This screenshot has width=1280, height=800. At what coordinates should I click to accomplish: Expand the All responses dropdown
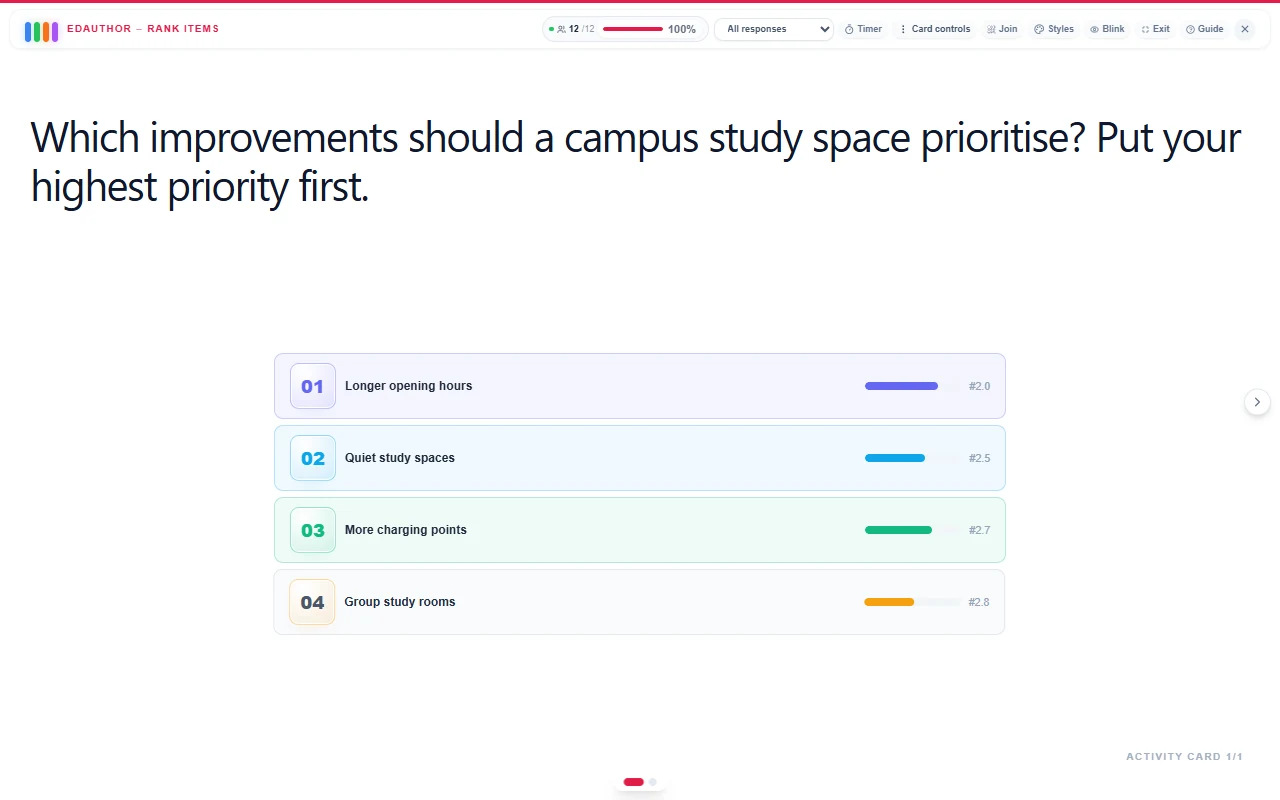click(x=774, y=29)
